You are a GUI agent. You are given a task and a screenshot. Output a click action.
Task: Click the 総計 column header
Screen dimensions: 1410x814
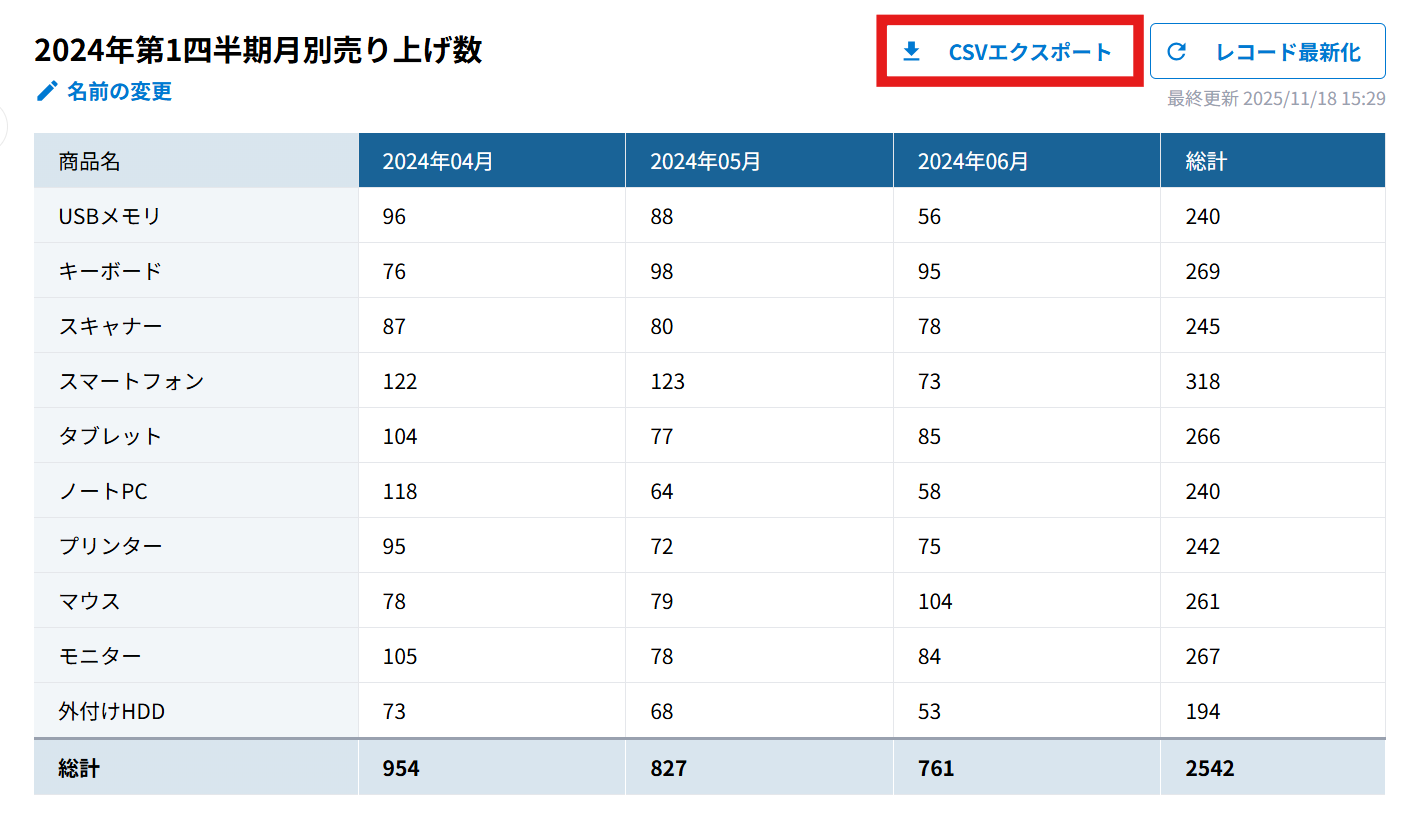(1206, 161)
